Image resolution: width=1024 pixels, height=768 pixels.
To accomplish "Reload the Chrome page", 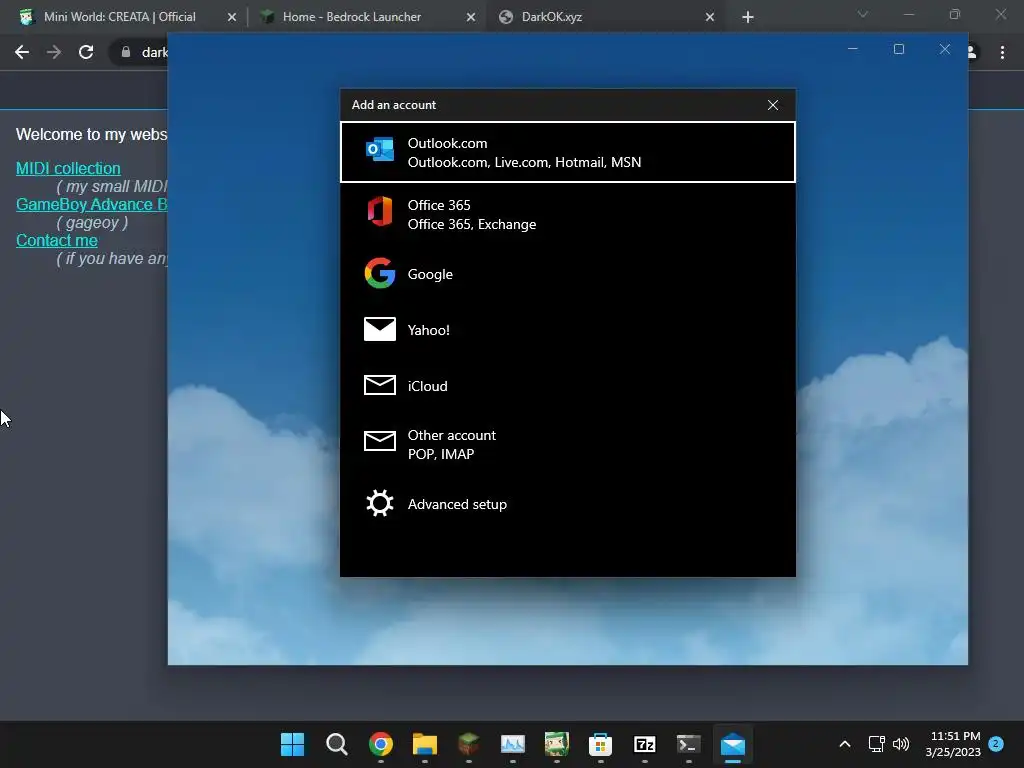I will [86, 52].
